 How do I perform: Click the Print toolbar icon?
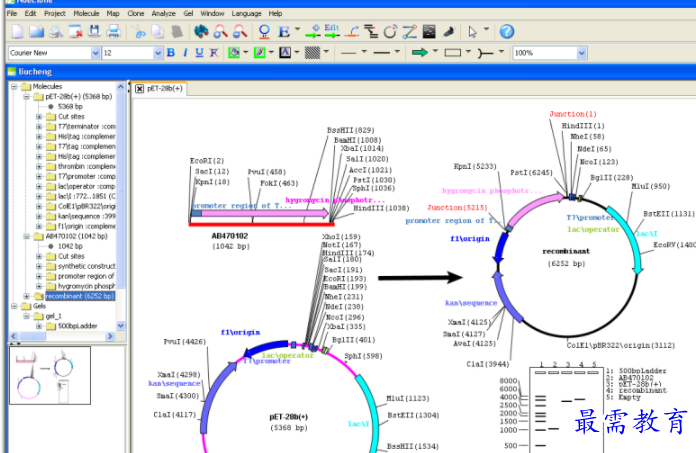click(114, 32)
